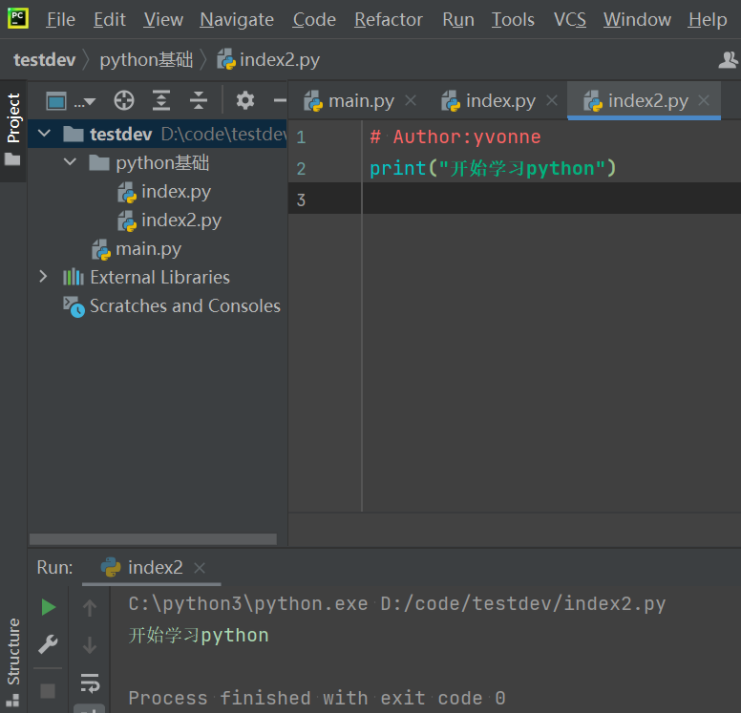Click the user account icon at top right
741x713 pixels.
click(x=729, y=60)
